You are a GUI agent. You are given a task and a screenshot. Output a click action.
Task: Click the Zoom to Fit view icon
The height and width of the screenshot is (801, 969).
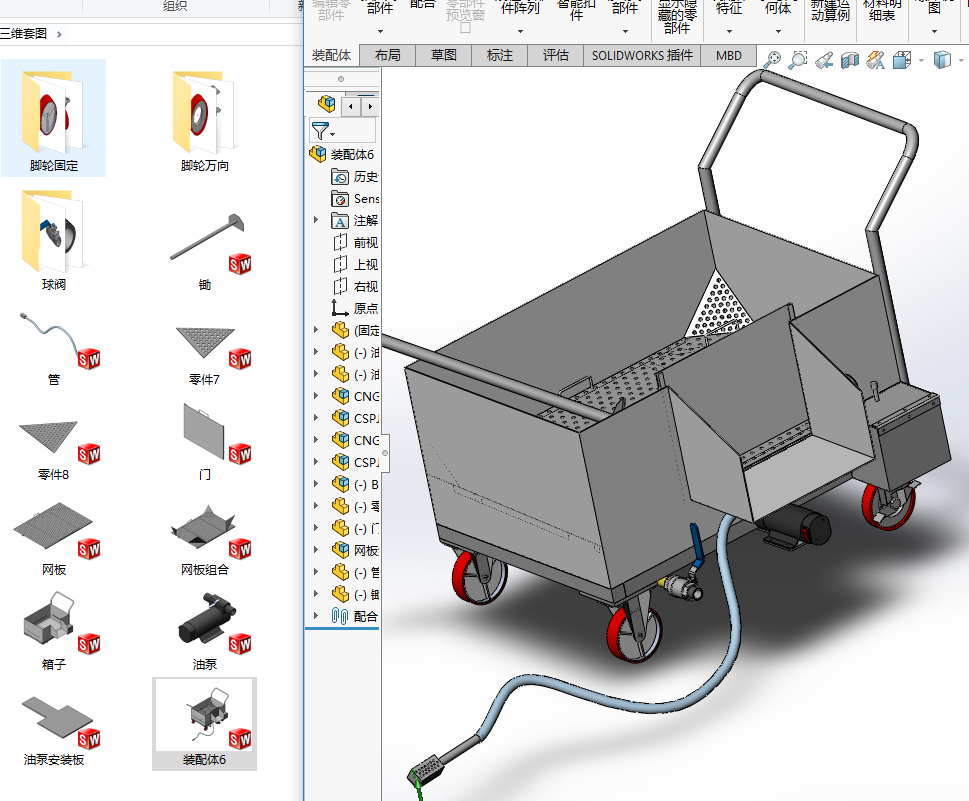click(771, 61)
